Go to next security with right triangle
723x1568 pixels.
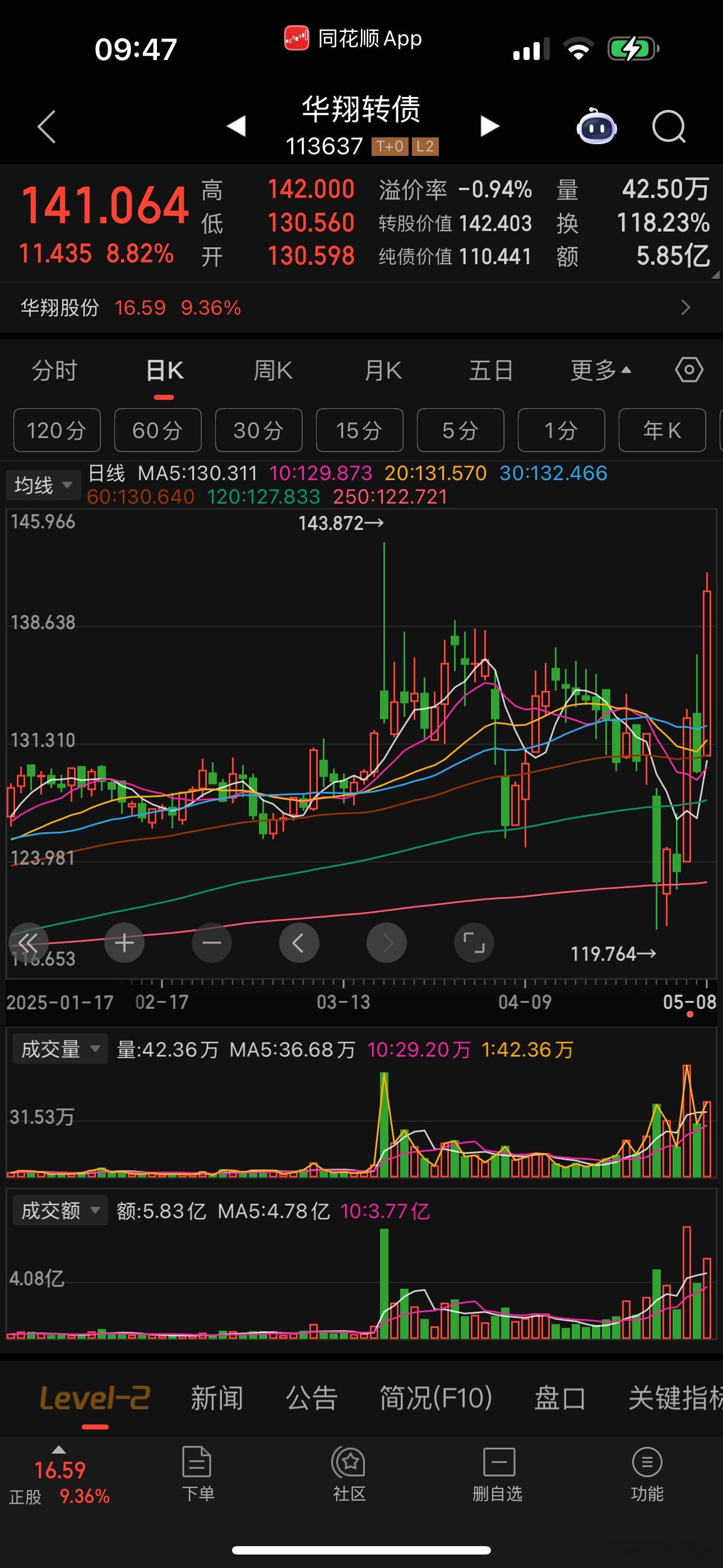489,126
